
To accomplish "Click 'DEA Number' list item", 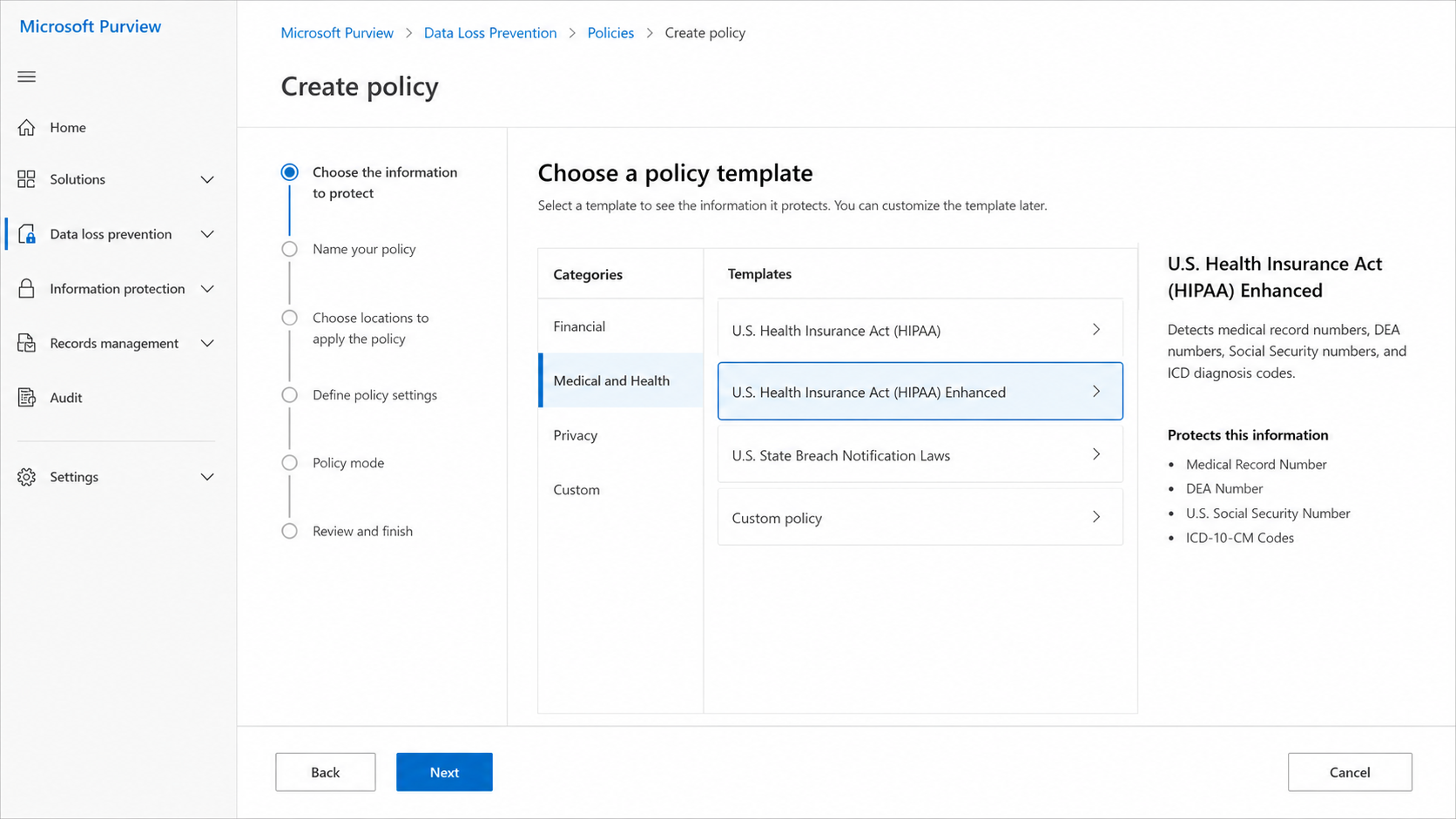I will 1224,489.
